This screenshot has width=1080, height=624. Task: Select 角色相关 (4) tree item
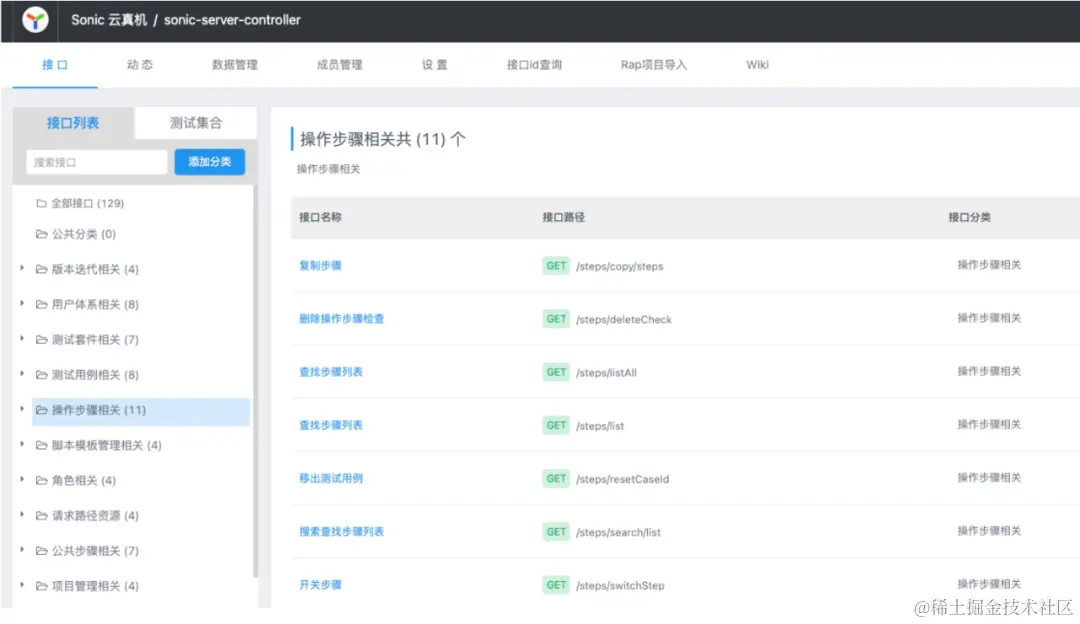point(84,481)
